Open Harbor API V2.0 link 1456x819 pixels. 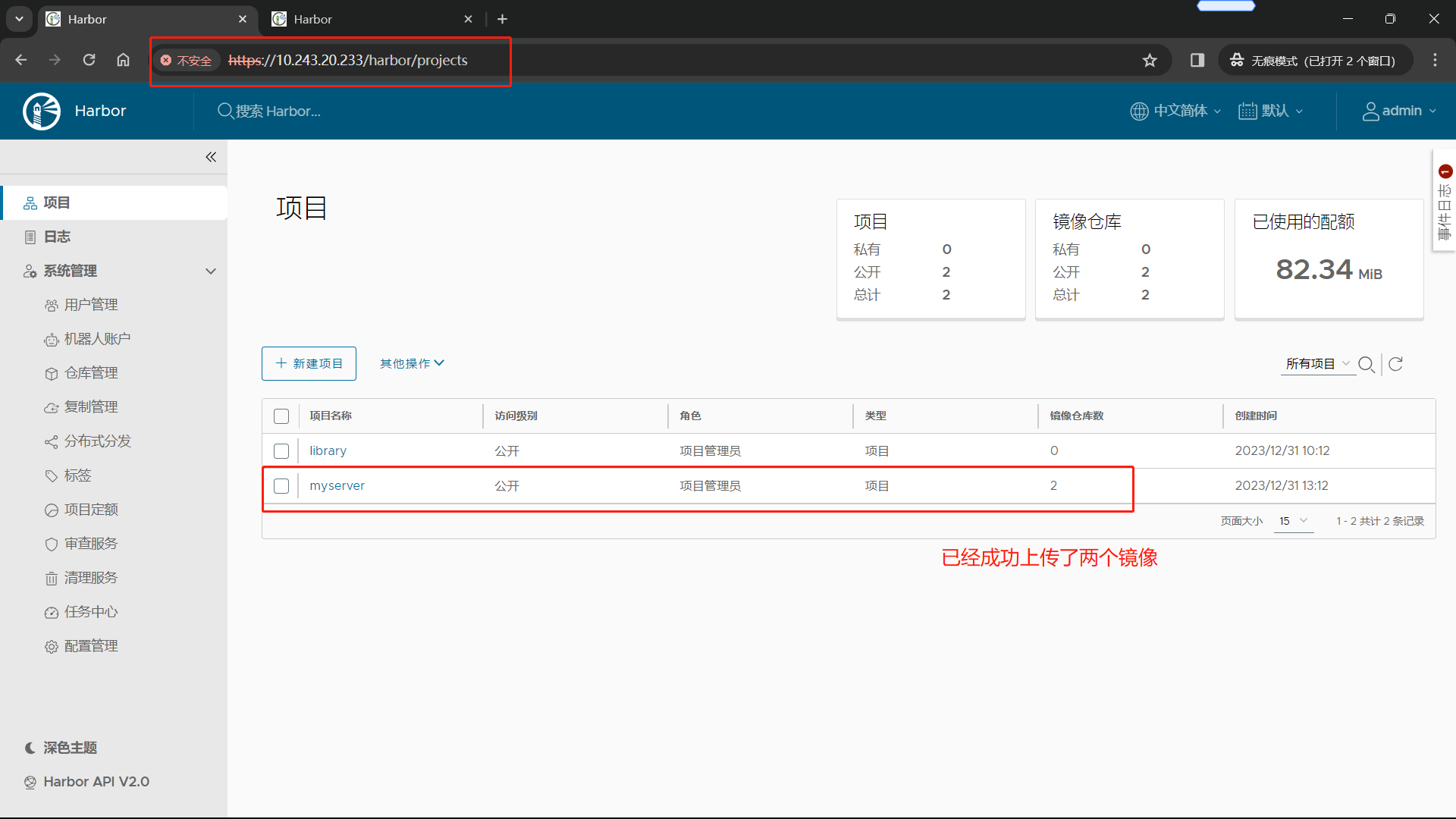click(86, 782)
